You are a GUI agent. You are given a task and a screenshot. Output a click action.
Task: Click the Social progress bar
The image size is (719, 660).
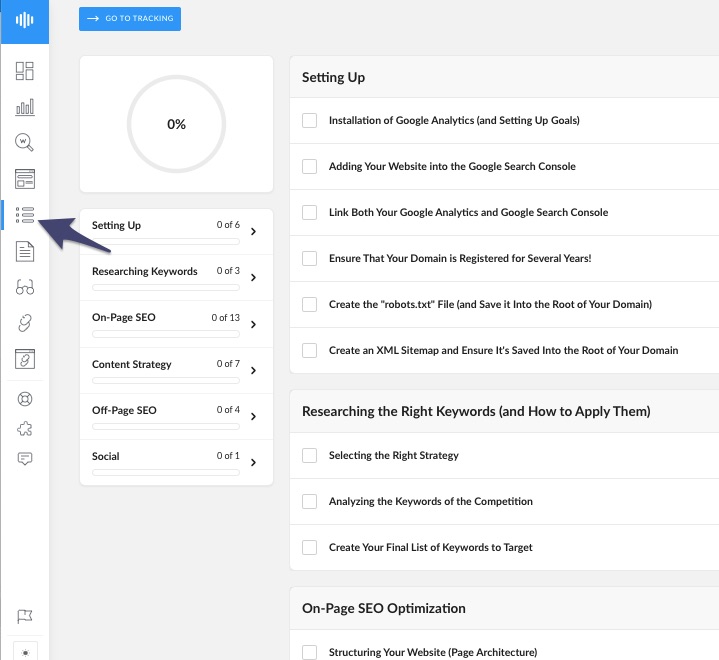[166, 472]
